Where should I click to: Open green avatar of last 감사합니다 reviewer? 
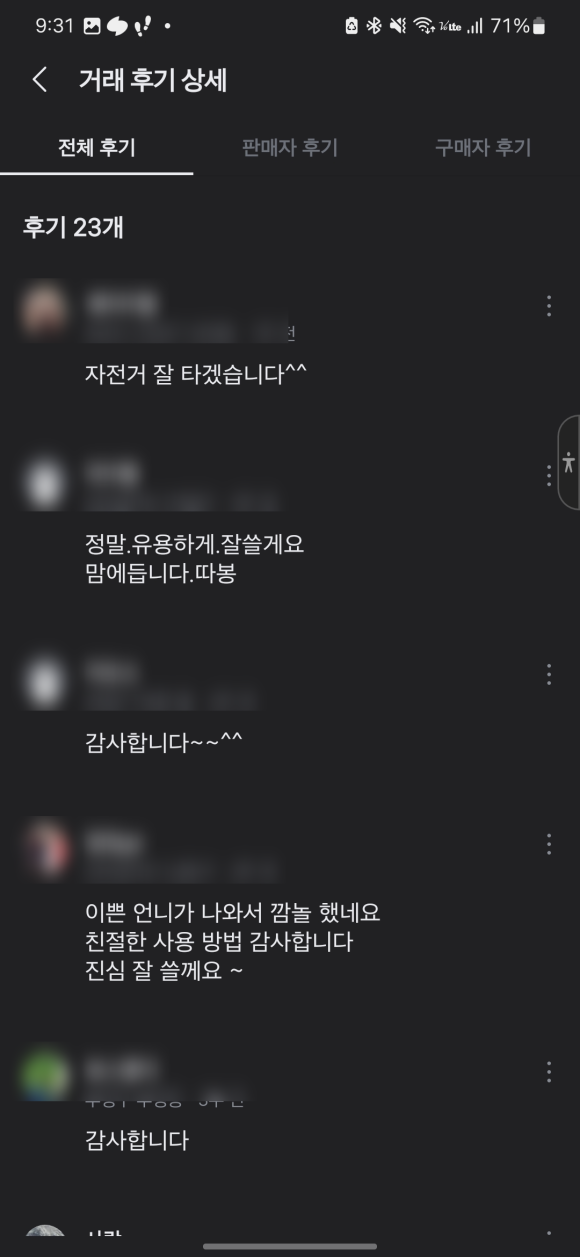pyautogui.click(x=44, y=1076)
